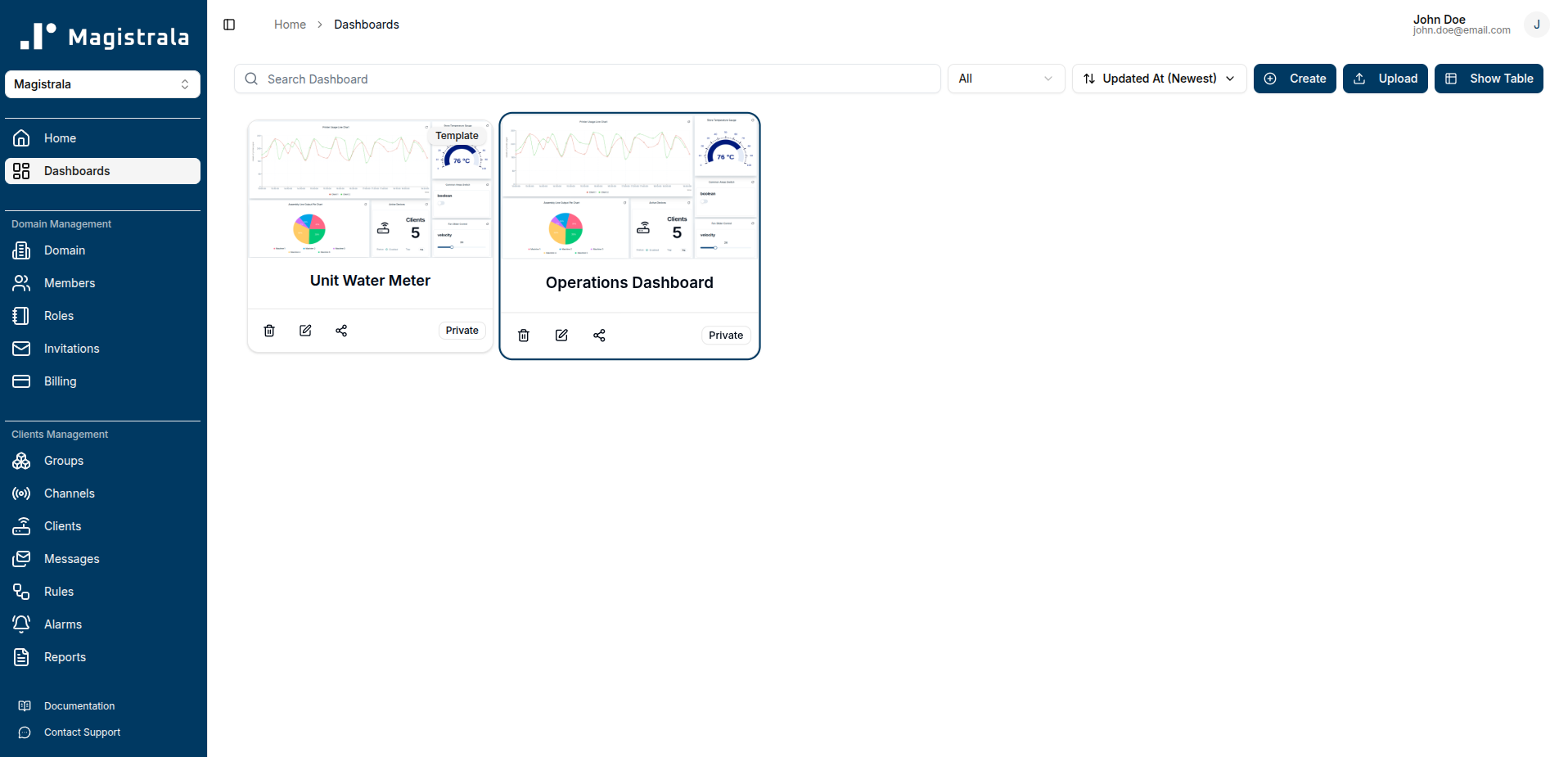Navigate to Home via breadcrumb
The image size is (1568, 757).
click(289, 25)
